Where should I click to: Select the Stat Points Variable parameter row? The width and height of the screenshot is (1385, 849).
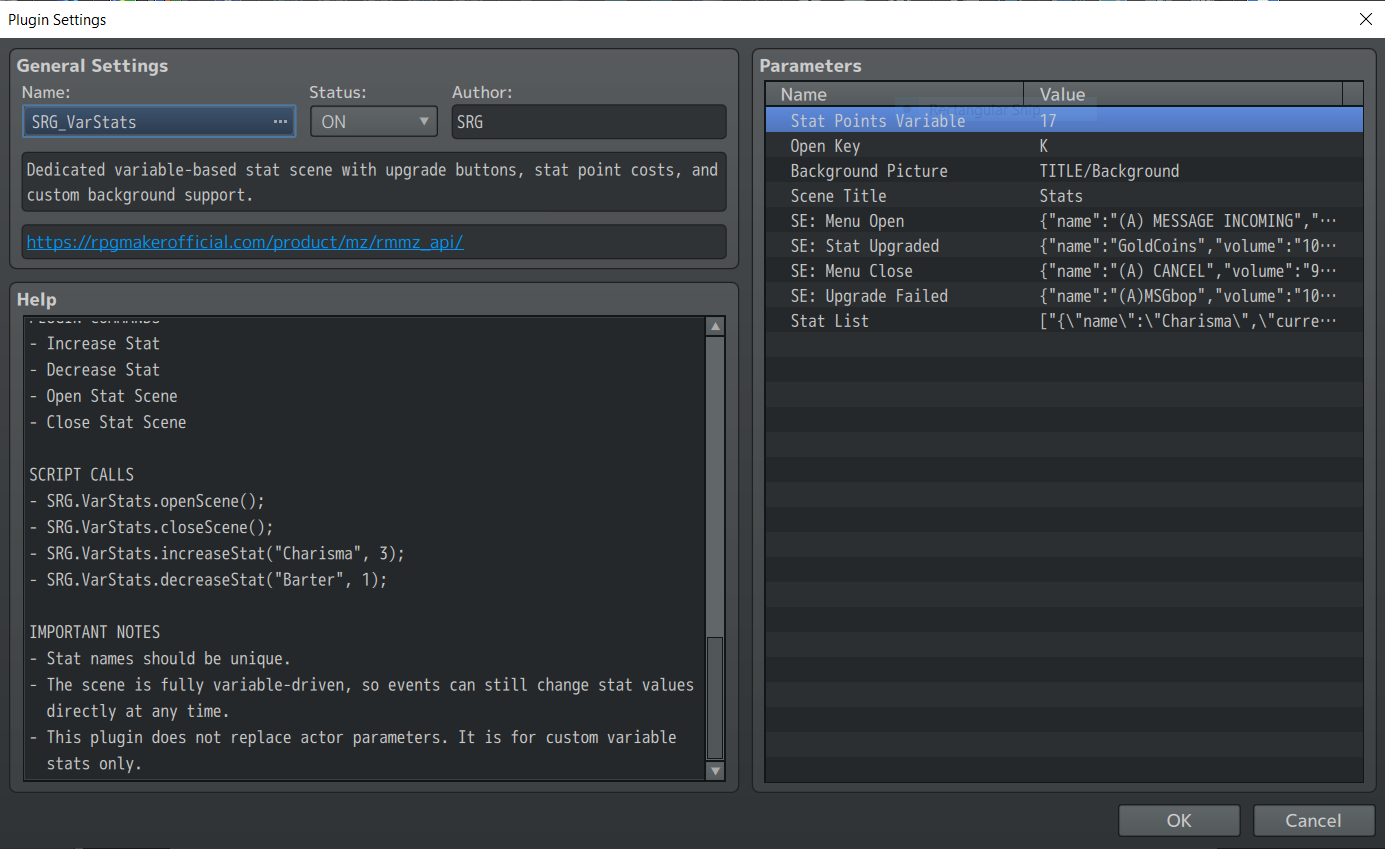1064,120
